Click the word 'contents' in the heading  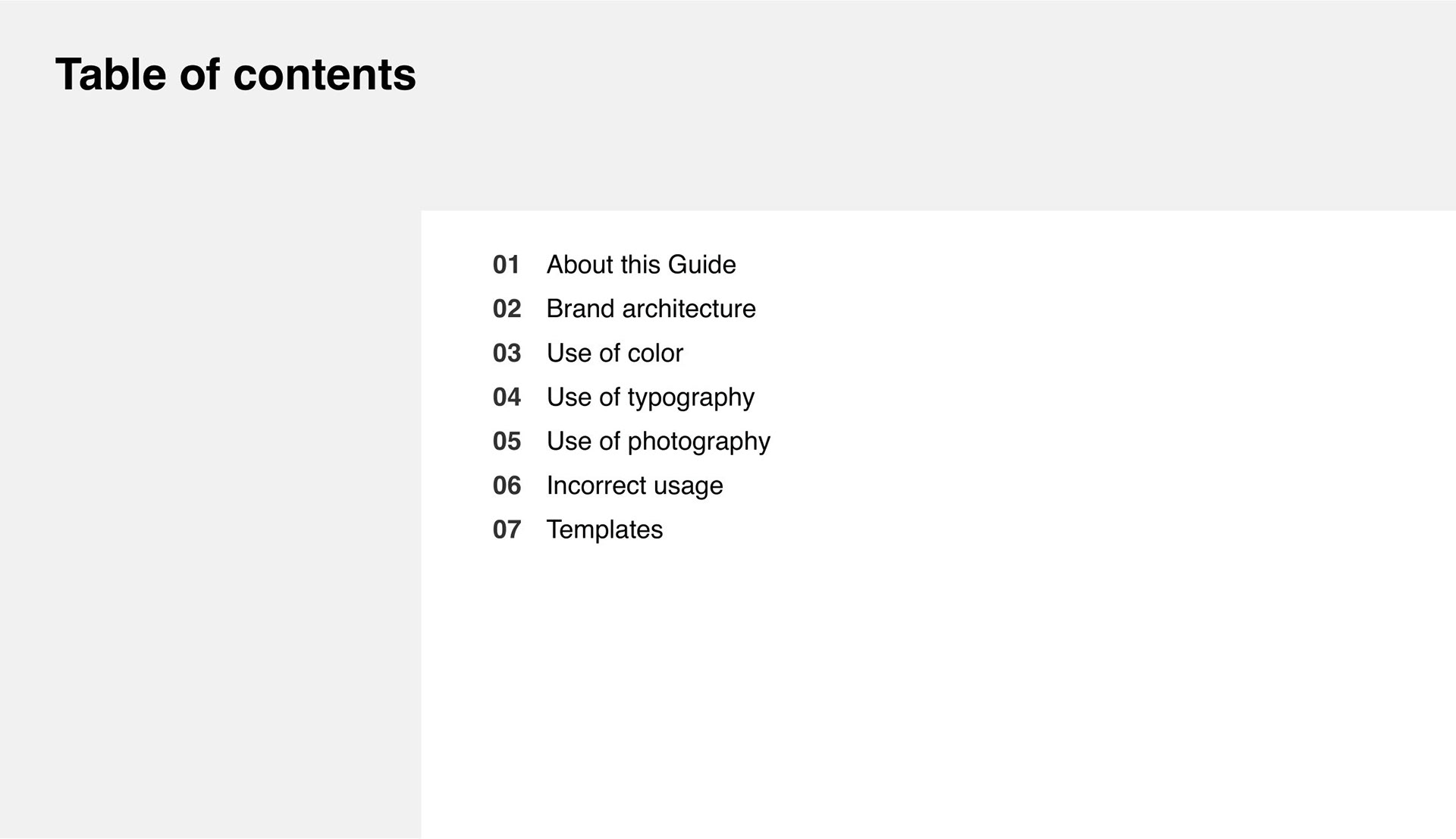click(325, 74)
